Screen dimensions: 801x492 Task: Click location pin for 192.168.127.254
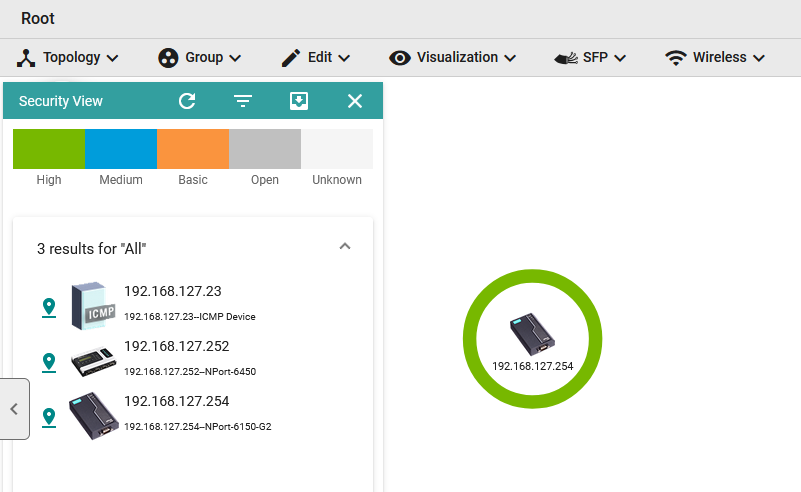(x=48, y=417)
